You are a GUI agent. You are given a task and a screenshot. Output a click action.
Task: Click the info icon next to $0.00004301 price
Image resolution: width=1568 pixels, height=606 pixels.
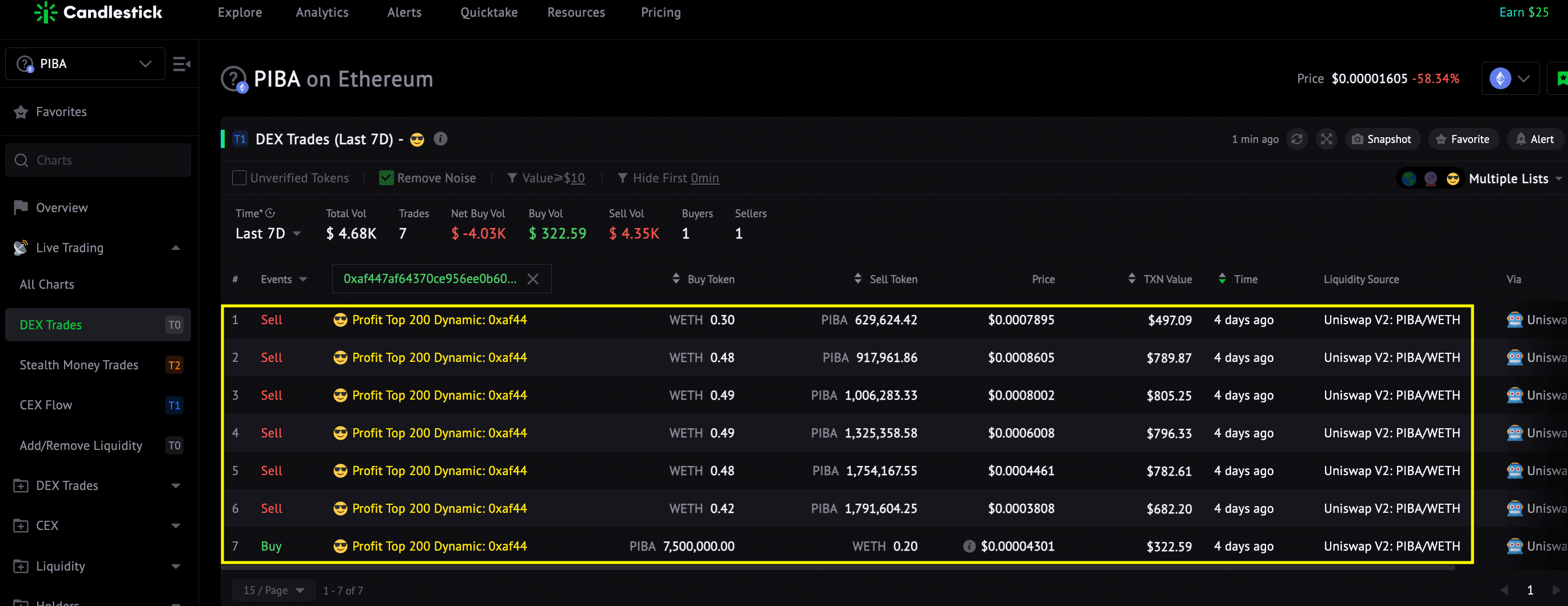(x=969, y=547)
